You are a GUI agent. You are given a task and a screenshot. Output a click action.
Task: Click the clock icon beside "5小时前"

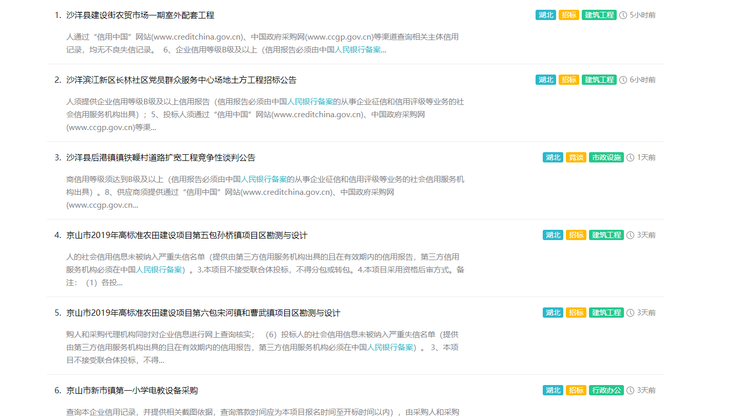[623, 16]
